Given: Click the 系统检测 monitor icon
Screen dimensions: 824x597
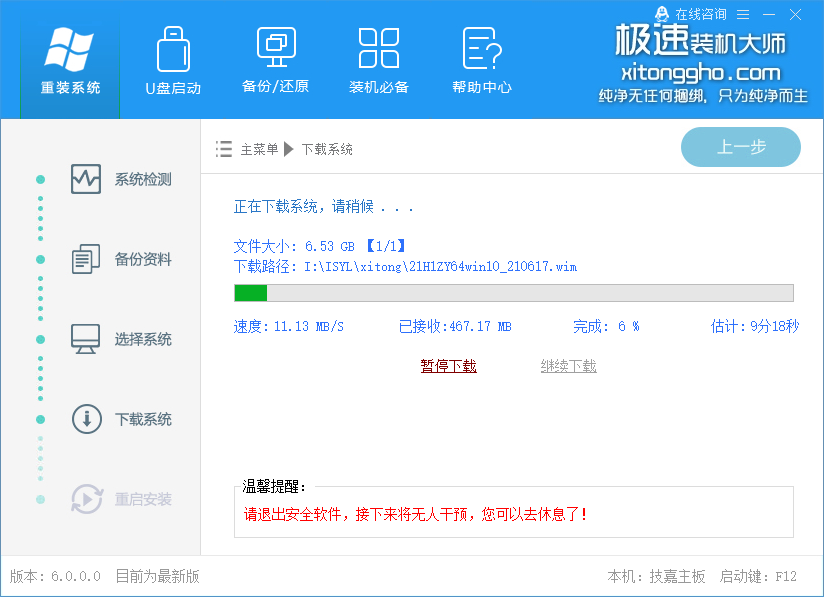Looking at the screenshot, I should [86, 179].
